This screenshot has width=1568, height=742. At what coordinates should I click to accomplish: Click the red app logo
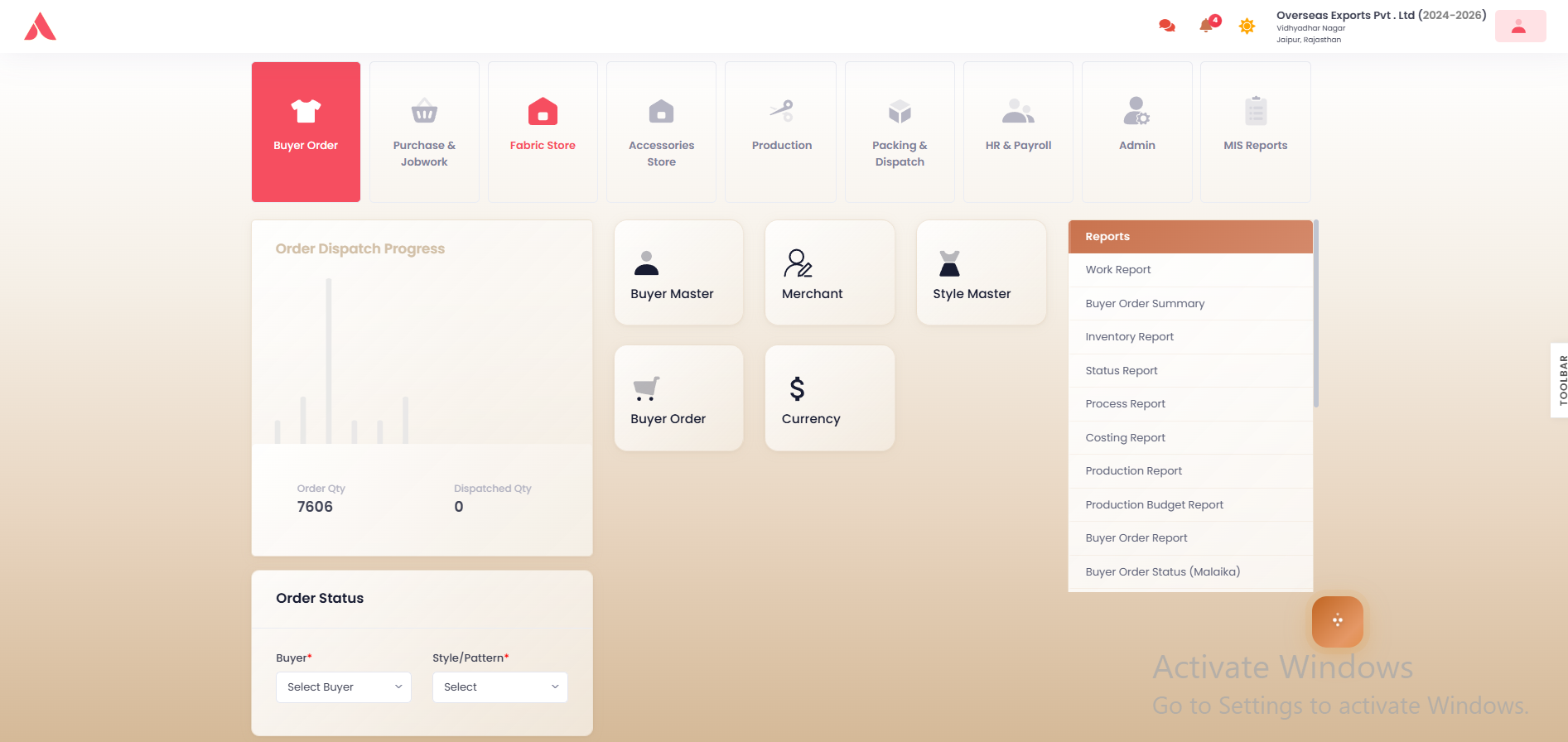[40, 26]
